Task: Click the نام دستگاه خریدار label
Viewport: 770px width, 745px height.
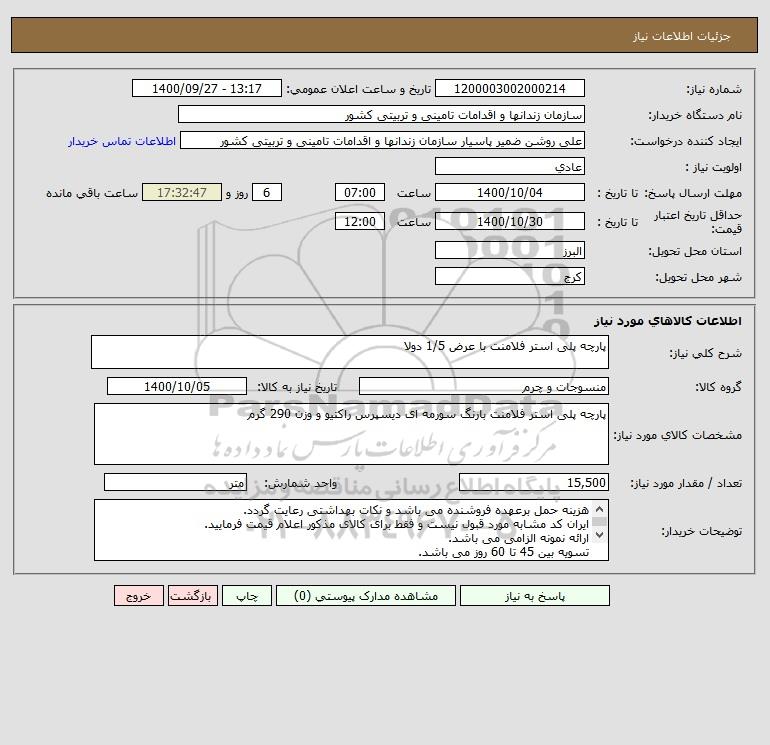Action: pos(695,115)
